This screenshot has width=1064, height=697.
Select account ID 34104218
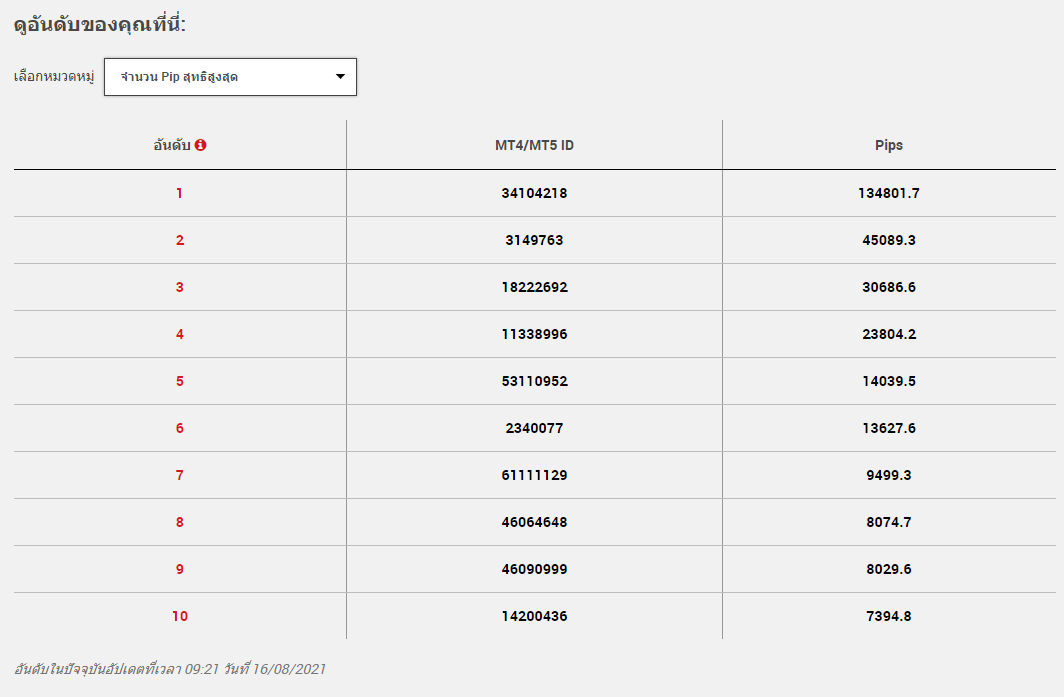point(534,193)
